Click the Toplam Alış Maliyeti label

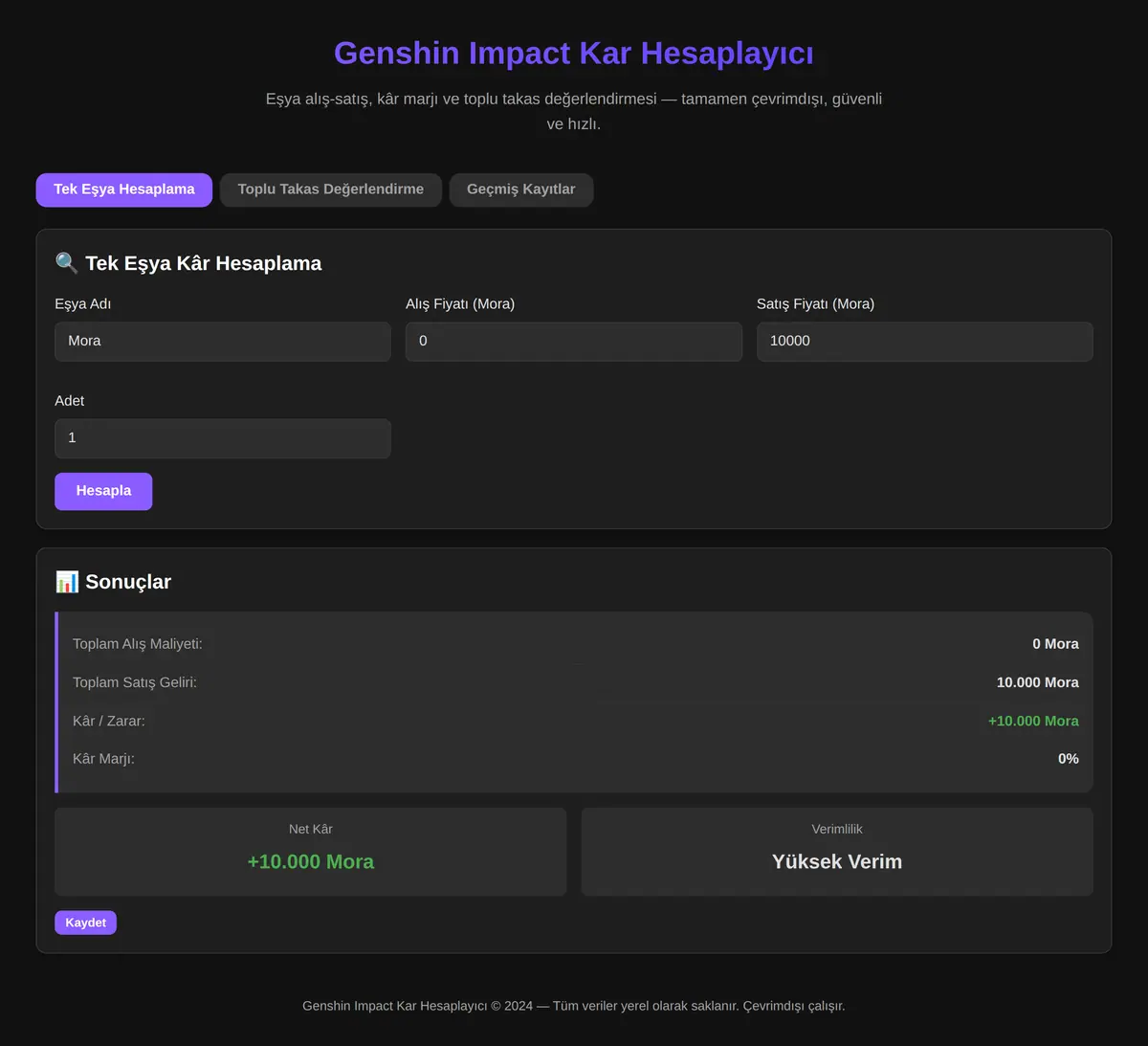[x=138, y=644]
